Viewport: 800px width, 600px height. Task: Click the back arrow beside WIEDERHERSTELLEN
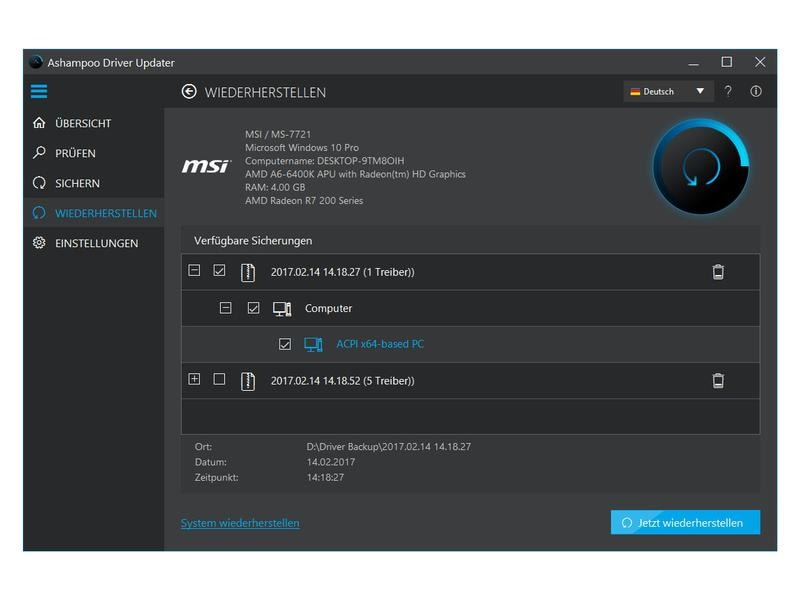pyautogui.click(x=189, y=92)
